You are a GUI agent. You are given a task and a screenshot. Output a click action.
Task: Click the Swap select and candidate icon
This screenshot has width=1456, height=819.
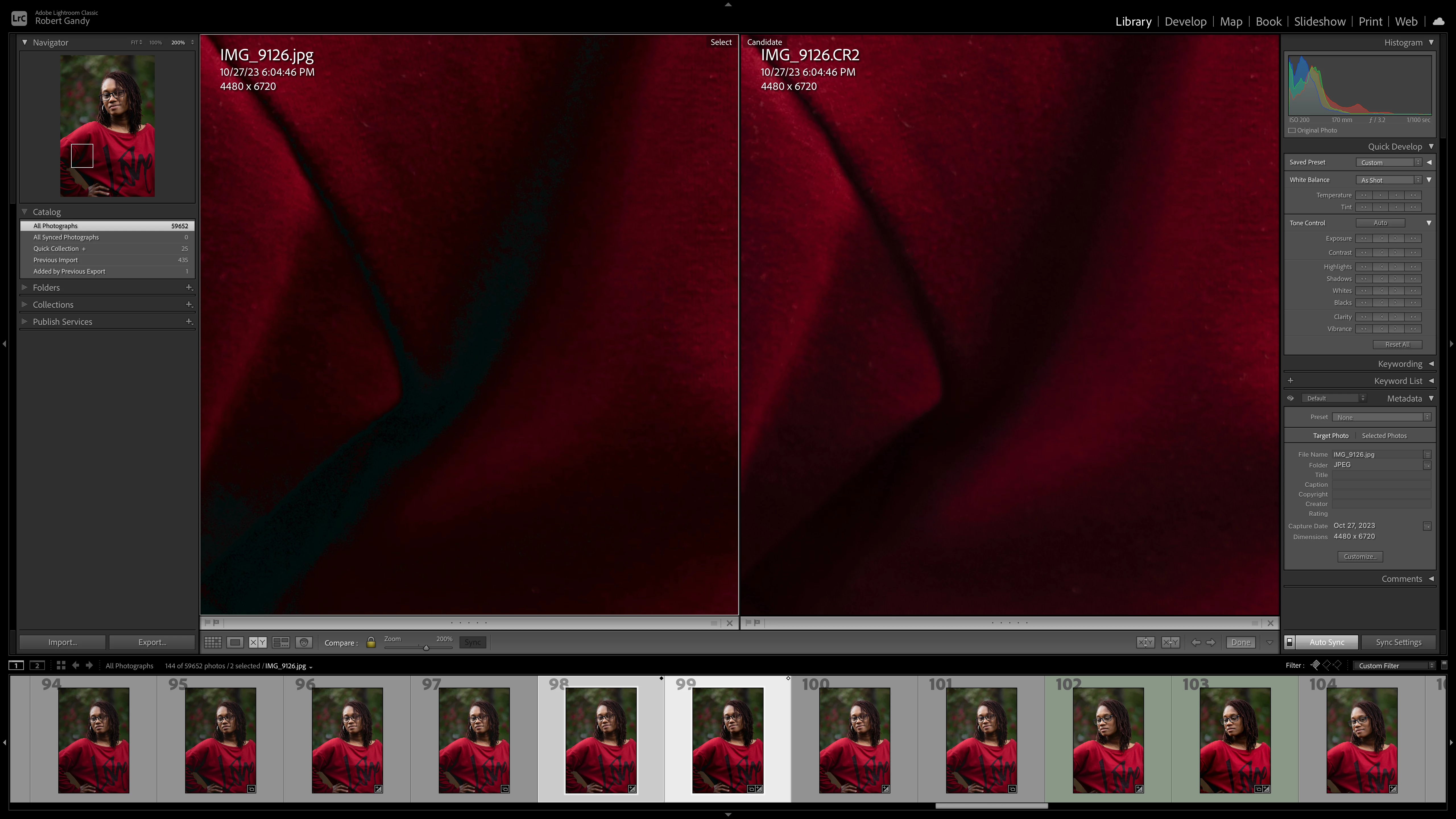point(1145,642)
